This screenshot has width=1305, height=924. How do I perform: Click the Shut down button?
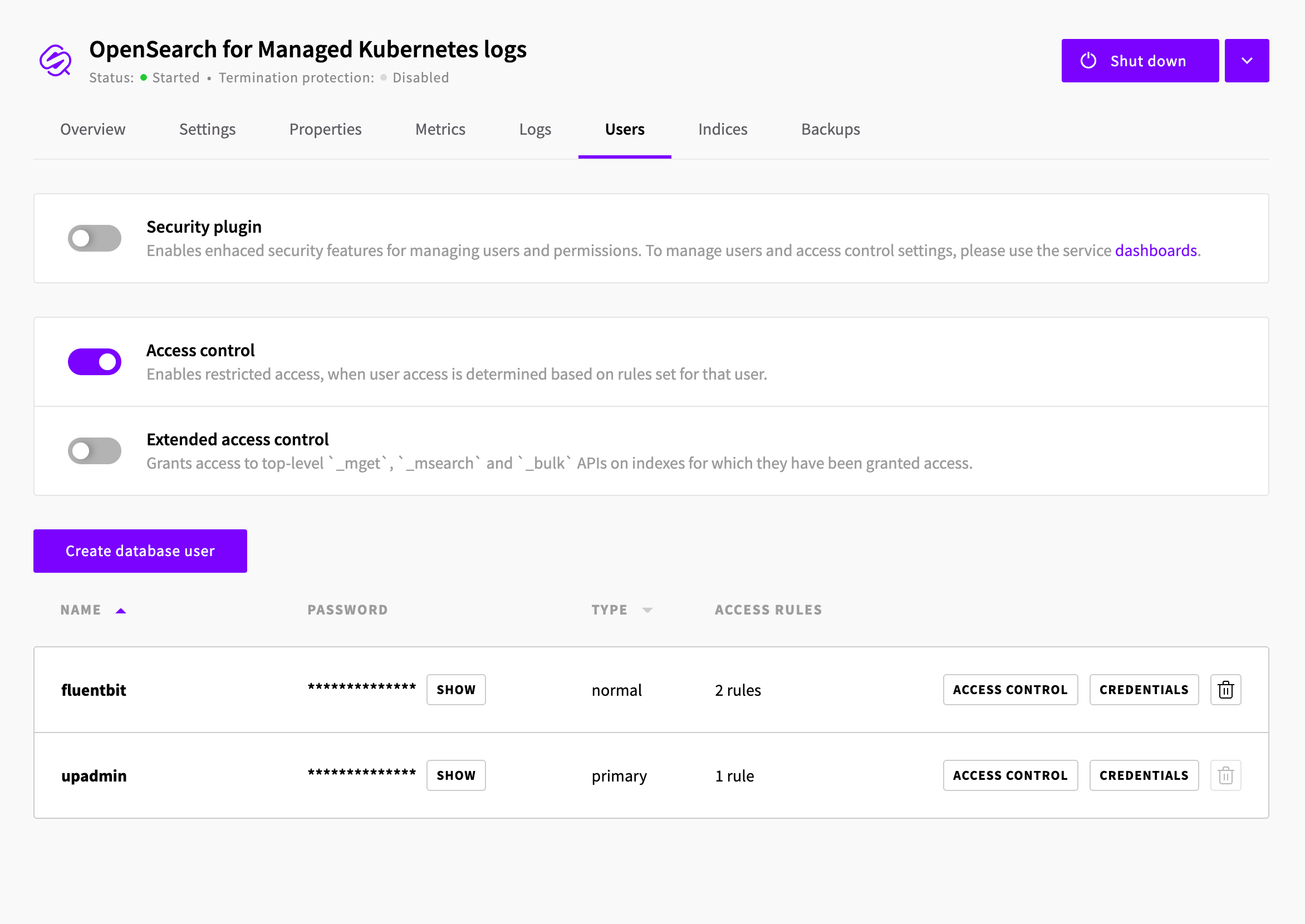click(1140, 61)
